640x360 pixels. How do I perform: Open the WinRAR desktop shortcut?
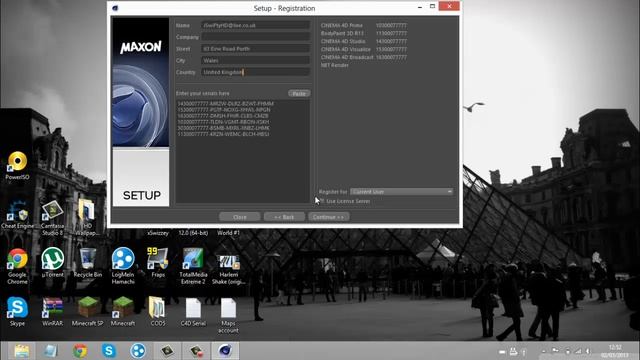[x=53, y=311]
